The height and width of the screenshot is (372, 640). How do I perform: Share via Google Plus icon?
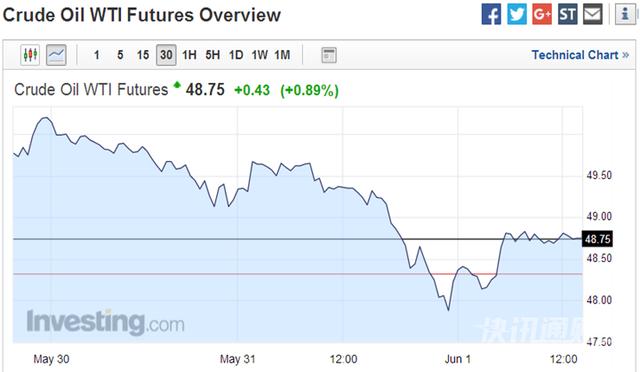pyautogui.click(x=542, y=14)
